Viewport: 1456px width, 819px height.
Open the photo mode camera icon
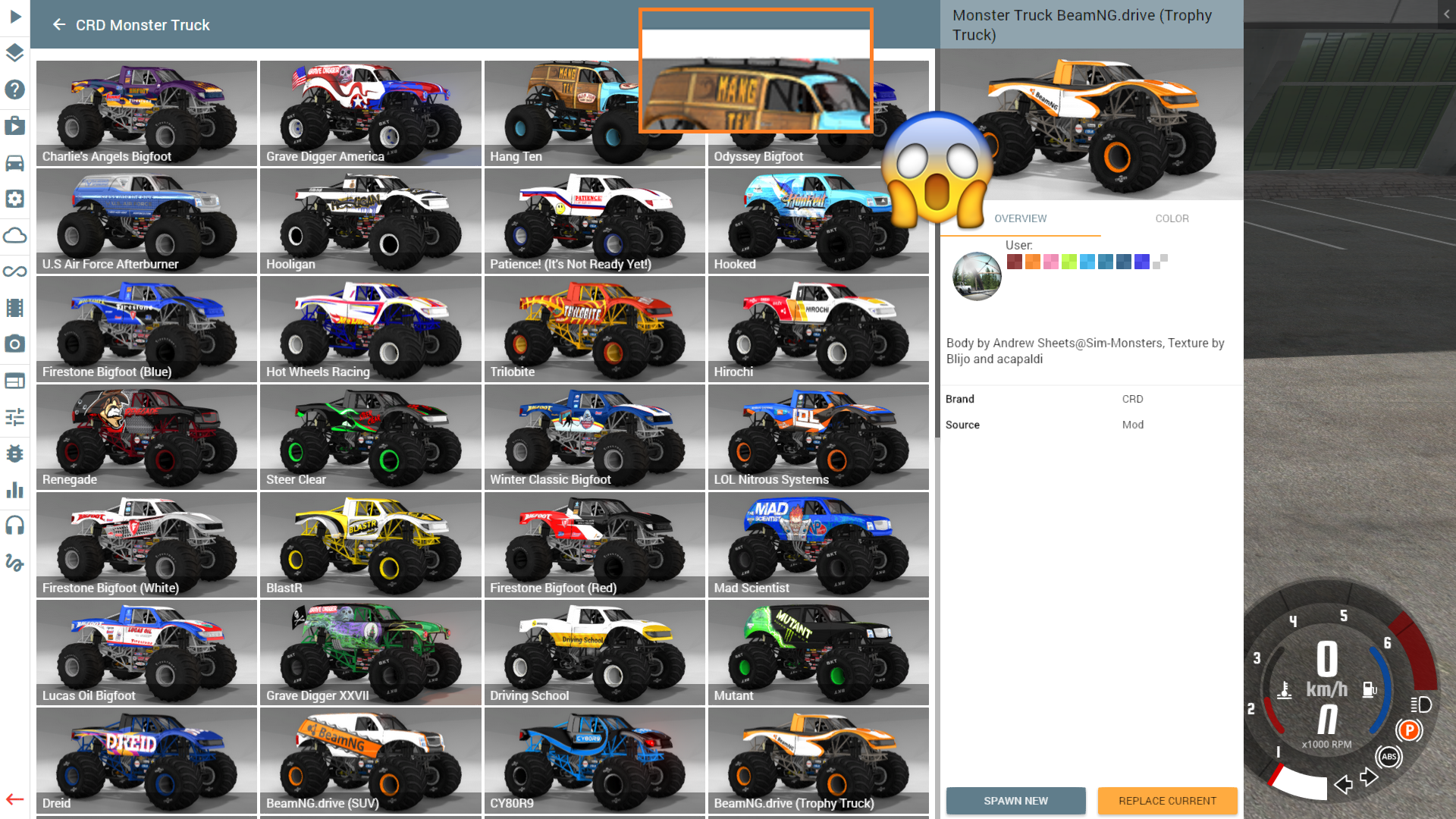pos(15,344)
